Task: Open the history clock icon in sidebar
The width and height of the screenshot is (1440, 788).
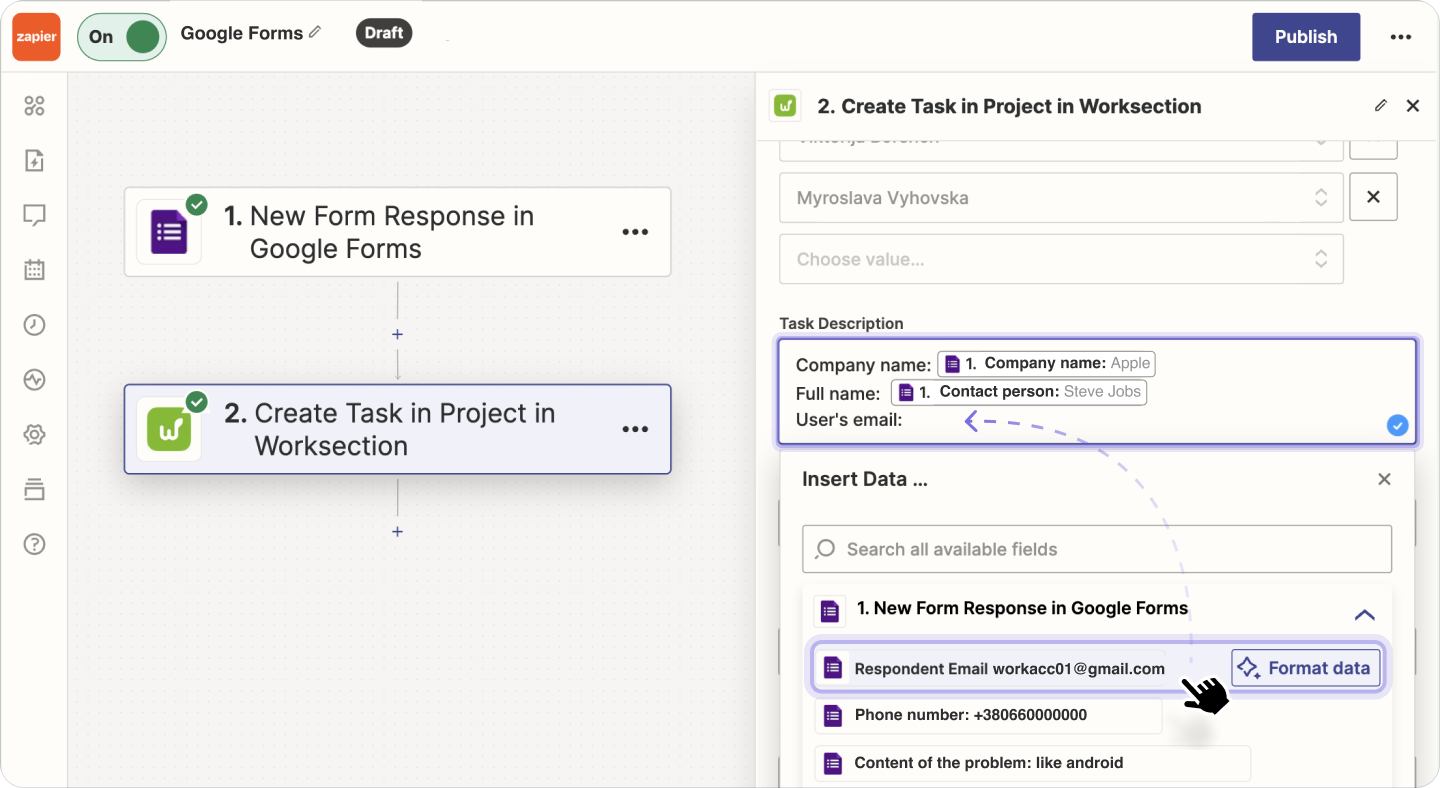Action: [x=35, y=325]
